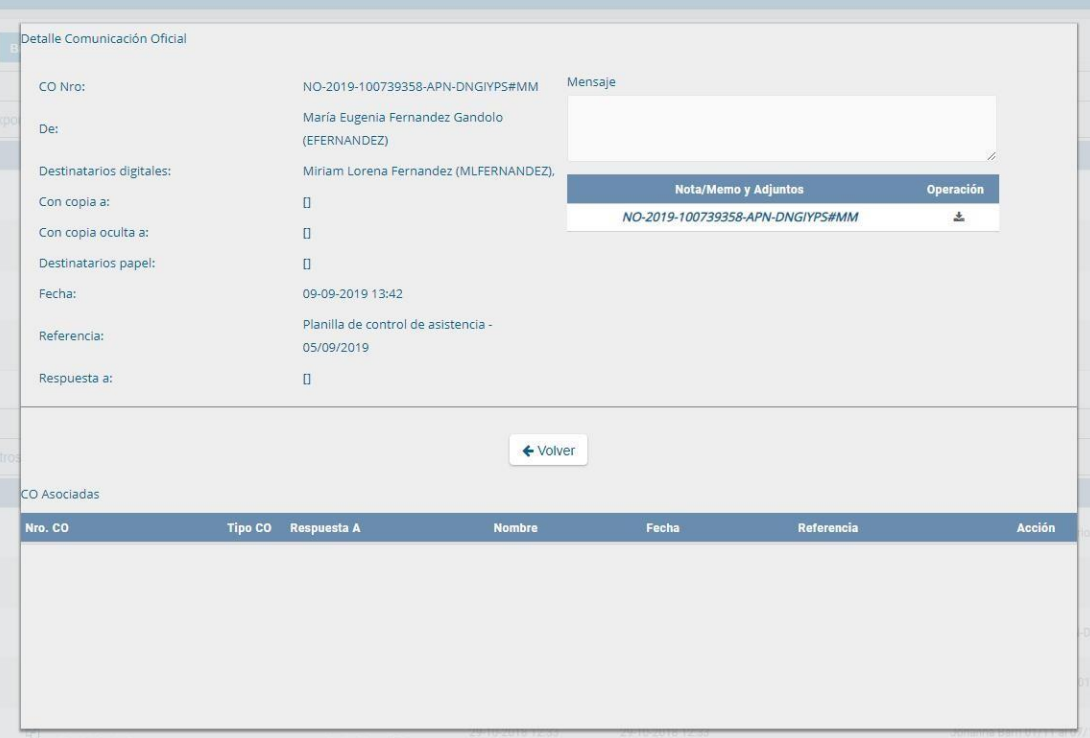Click the Volver back button
Image resolution: width=1090 pixels, height=738 pixels.
548,450
